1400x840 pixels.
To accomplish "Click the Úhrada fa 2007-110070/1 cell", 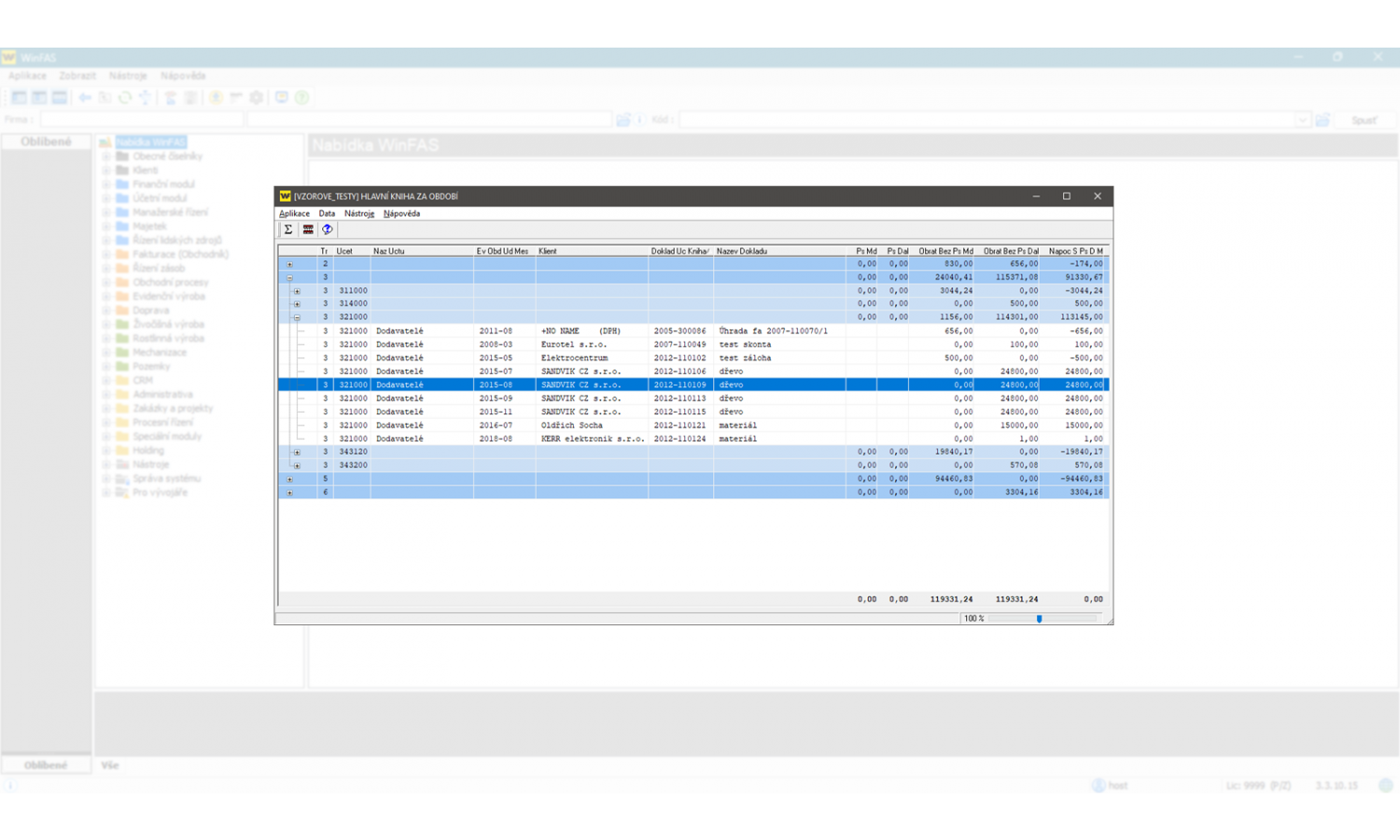I will [779, 330].
